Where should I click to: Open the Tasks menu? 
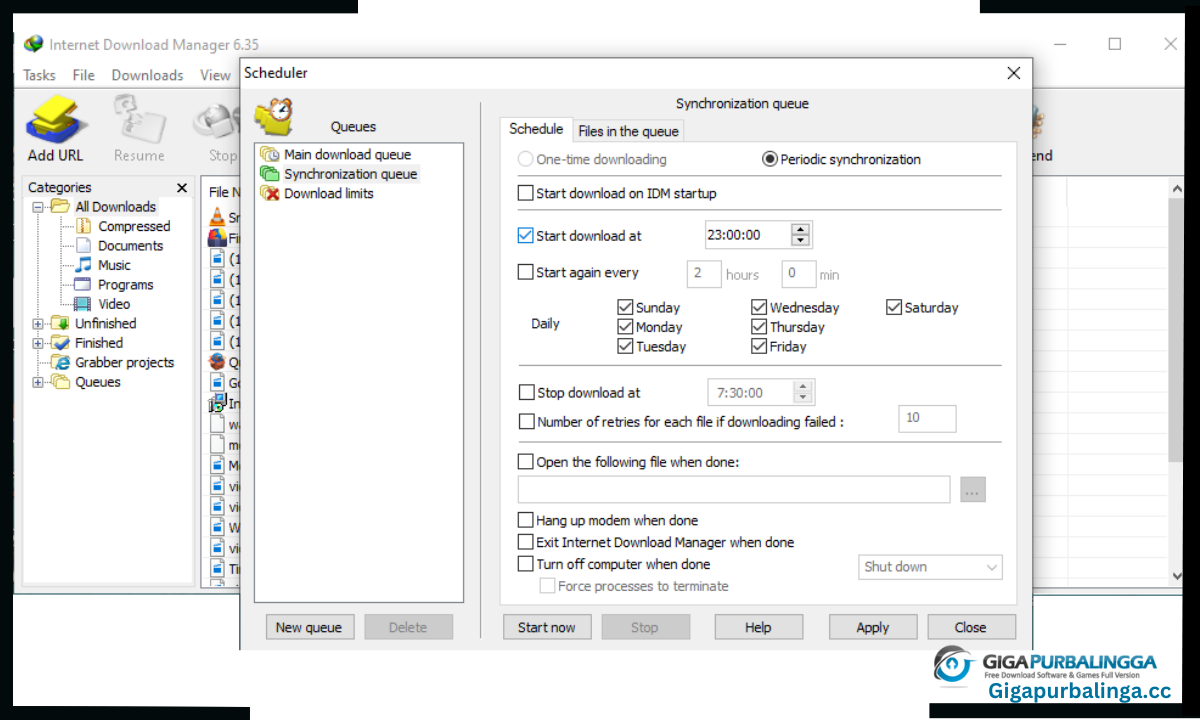click(40, 75)
